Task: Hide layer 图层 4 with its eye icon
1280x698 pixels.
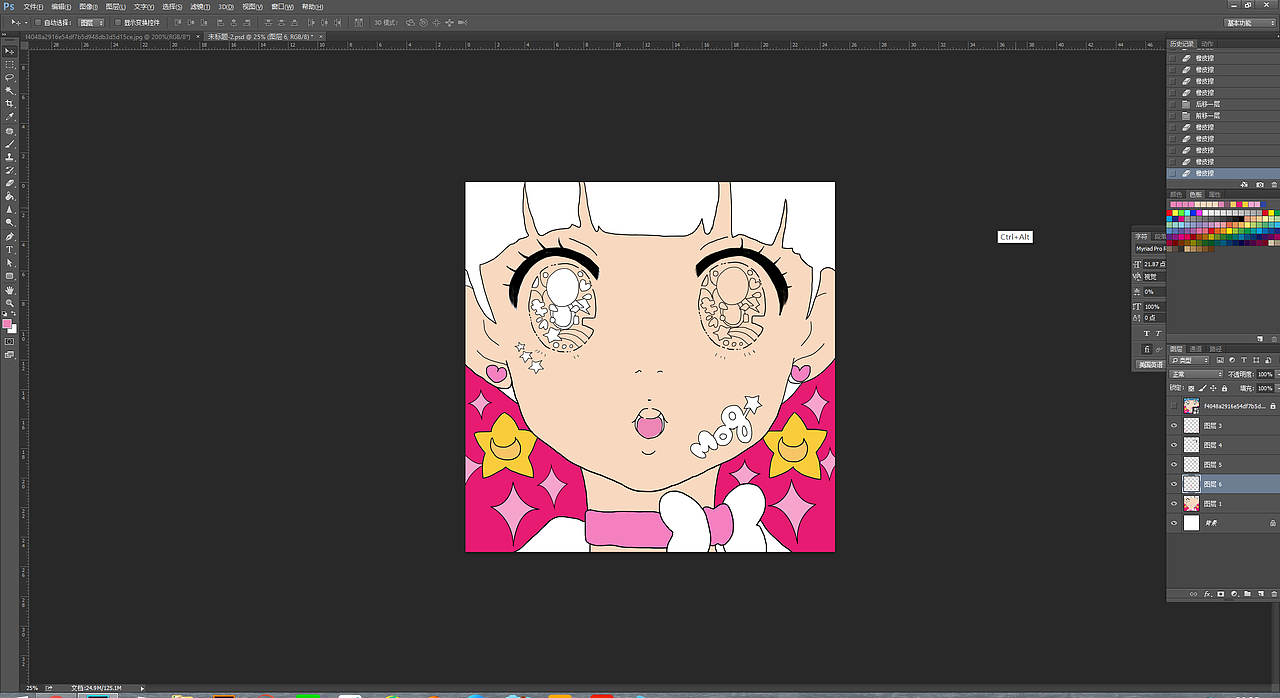Action: 1174,445
